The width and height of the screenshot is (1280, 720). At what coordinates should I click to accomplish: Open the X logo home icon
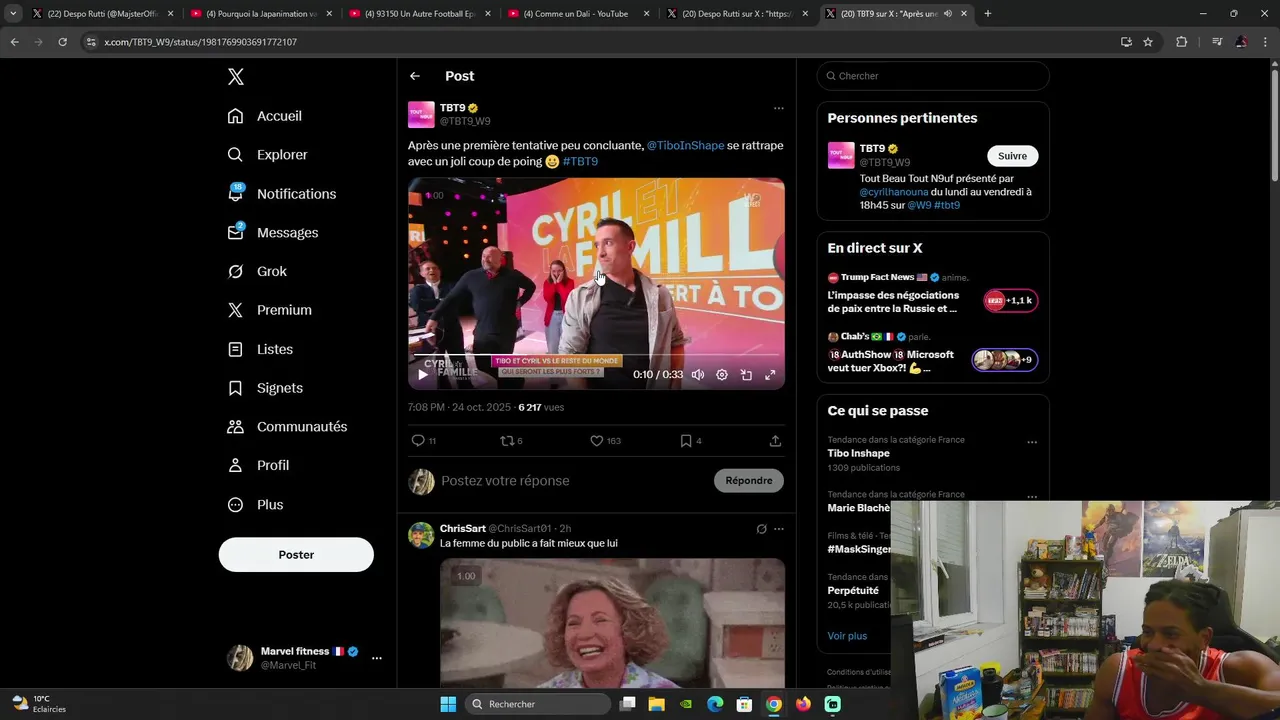(x=235, y=77)
